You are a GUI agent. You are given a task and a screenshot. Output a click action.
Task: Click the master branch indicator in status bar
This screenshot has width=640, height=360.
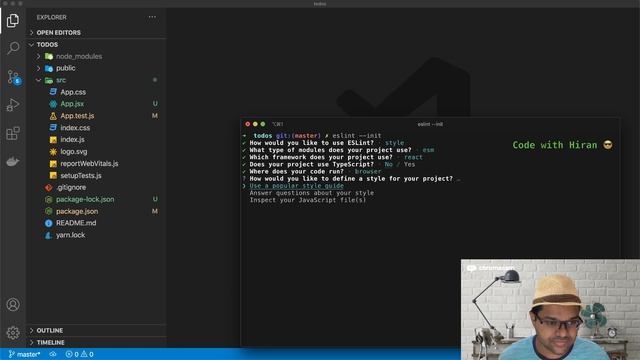tap(24, 354)
